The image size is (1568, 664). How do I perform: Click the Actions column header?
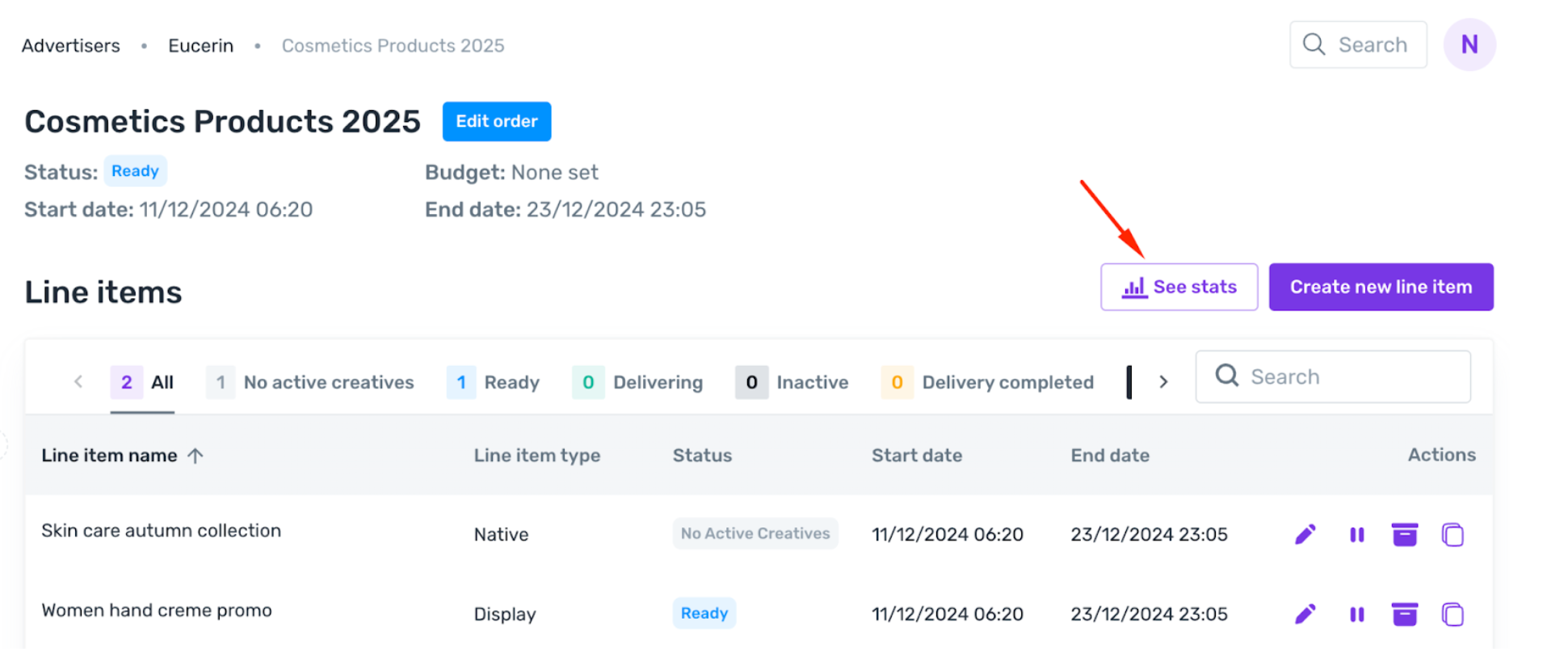tap(1442, 455)
